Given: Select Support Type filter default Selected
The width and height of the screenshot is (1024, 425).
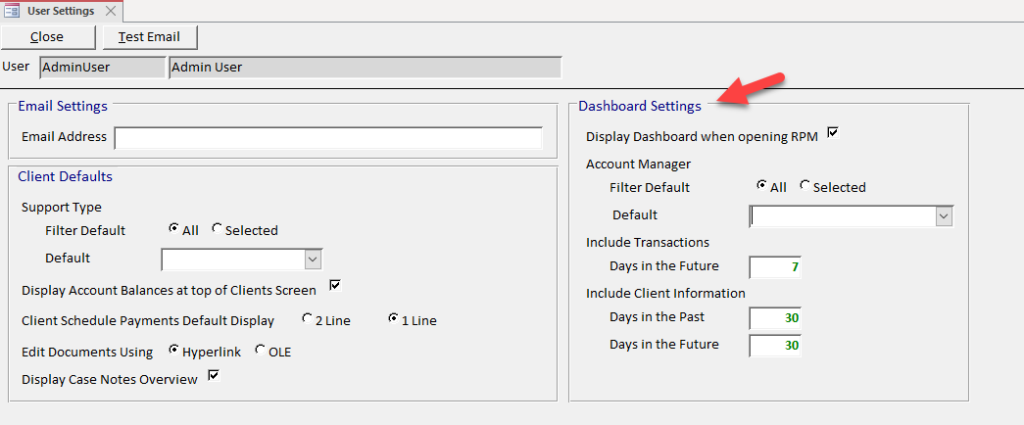Looking at the screenshot, I should [217, 228].
